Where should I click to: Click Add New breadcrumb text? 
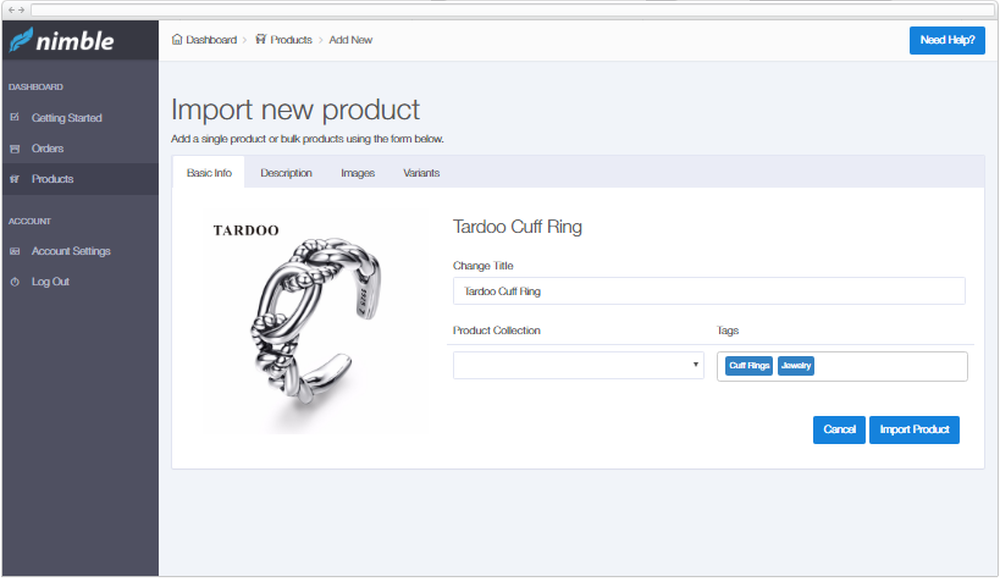point(351,40)
